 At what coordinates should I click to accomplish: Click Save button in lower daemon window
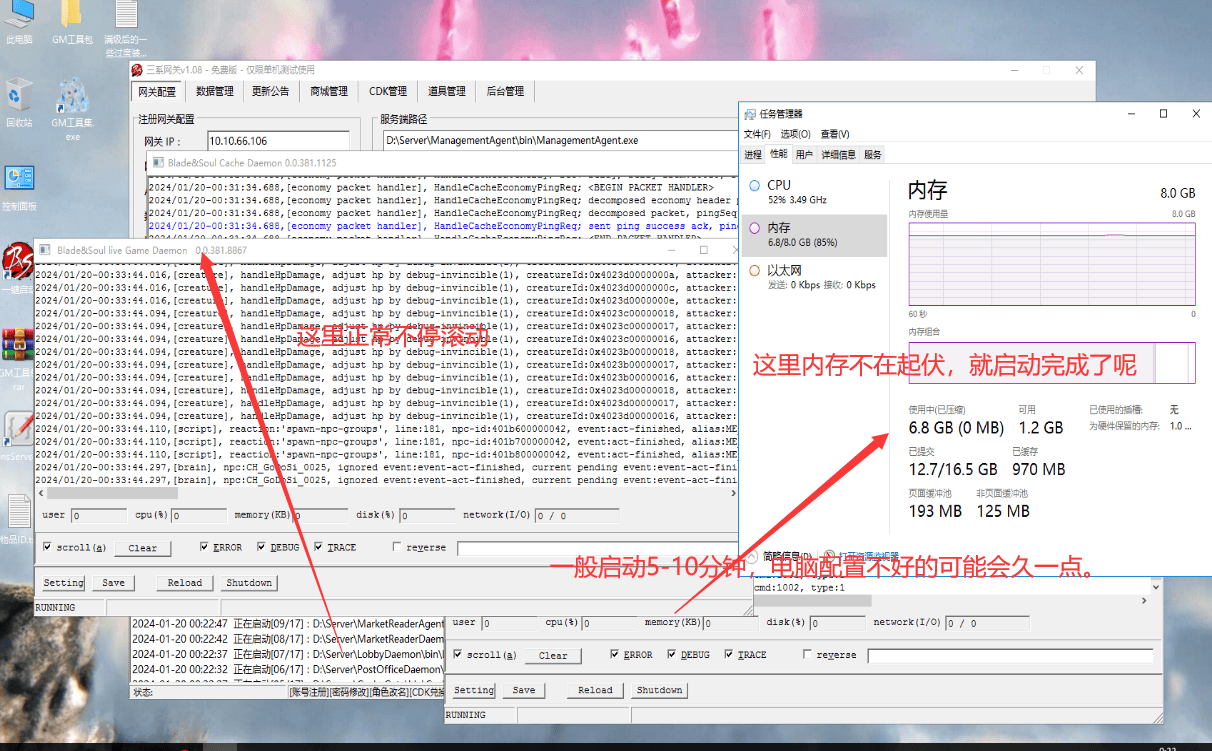pyautogui.click(x=524, y=690)
